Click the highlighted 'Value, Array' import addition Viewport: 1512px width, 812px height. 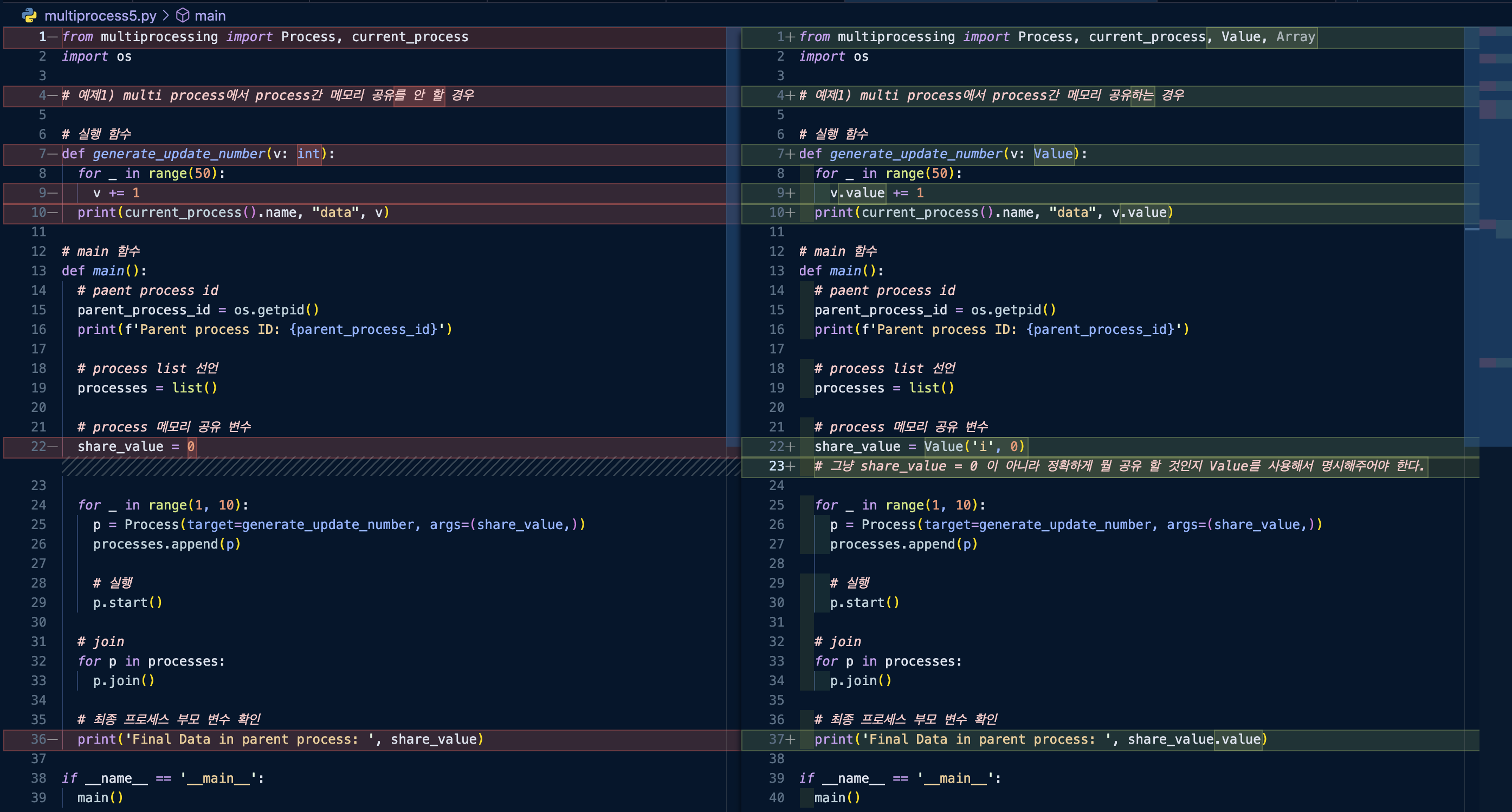(x=1262, y=37)
